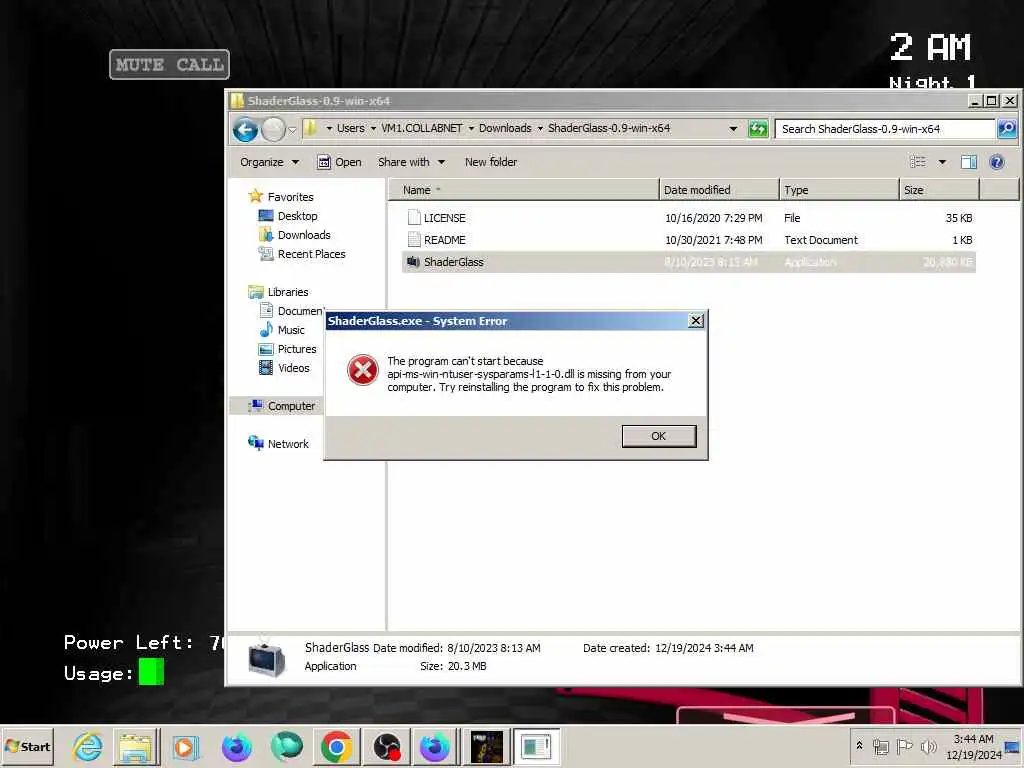Click OK in the System Error dialog
The image size is (1024, 768).
coord(658,436)
